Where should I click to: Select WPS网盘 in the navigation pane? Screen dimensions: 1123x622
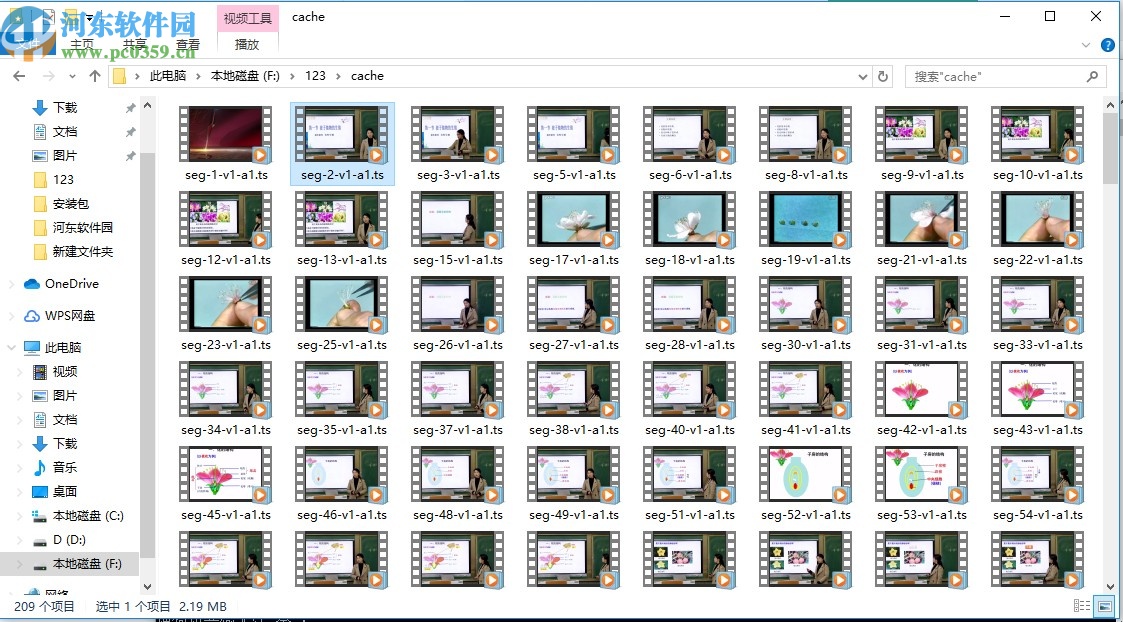pos(69,316)
